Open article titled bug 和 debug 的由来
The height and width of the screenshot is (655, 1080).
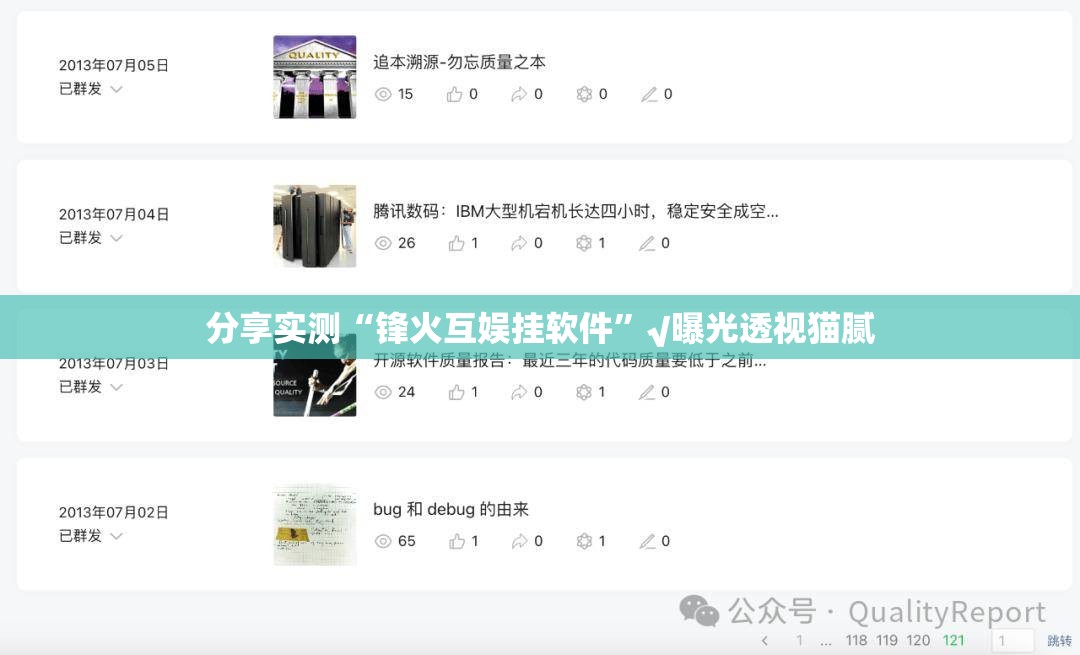point(450,509)
